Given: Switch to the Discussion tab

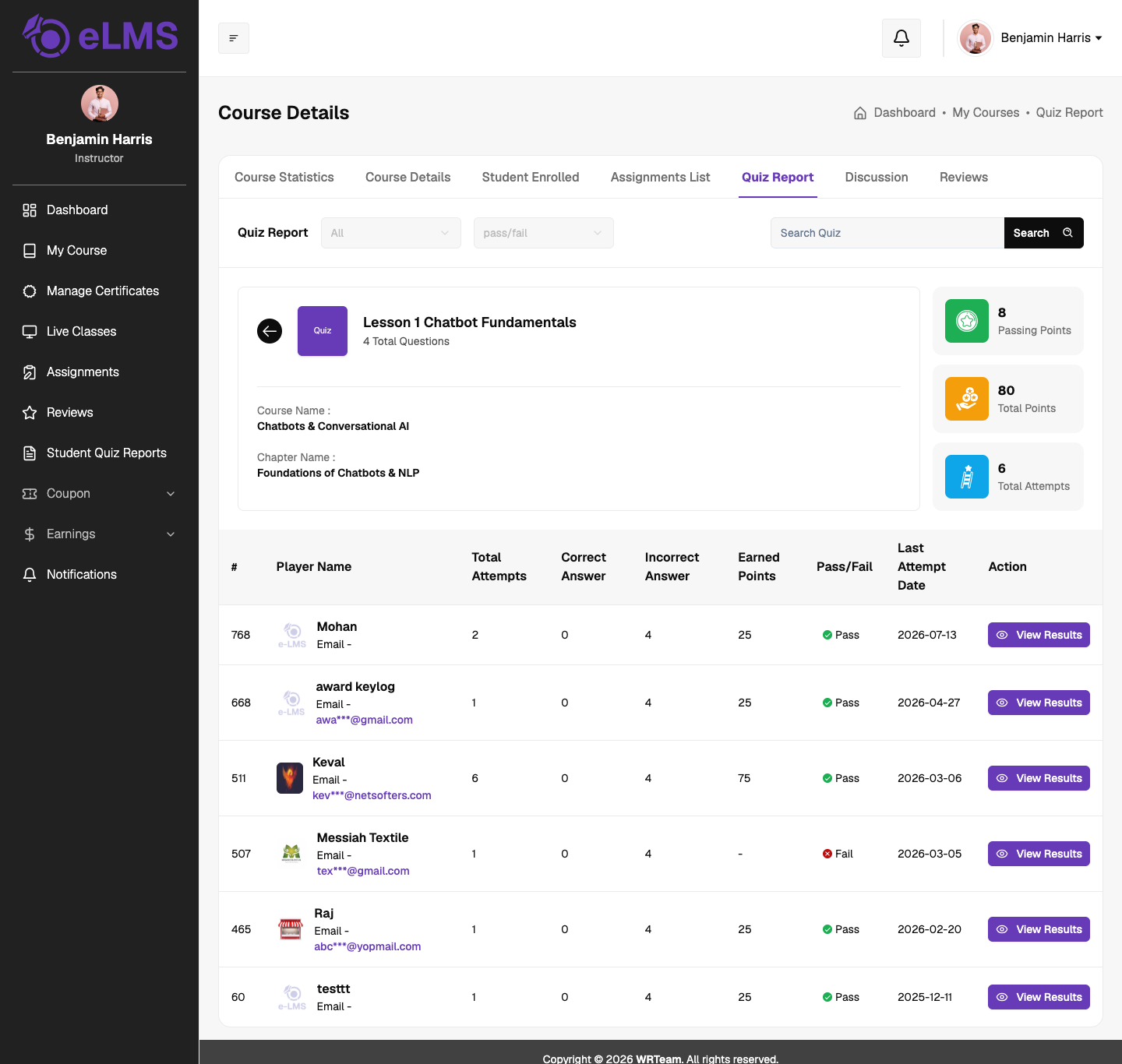Looking at the screenshot, I should pyautogui.click(x=877, y=178).
